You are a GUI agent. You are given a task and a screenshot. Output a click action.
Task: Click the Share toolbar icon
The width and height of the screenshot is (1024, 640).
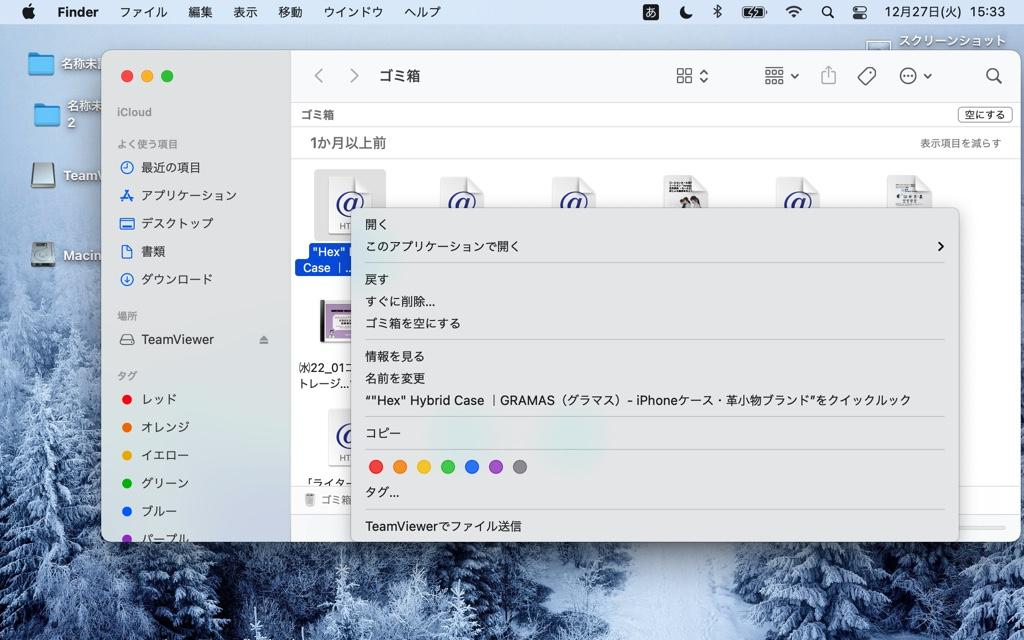tap(828, 76)
